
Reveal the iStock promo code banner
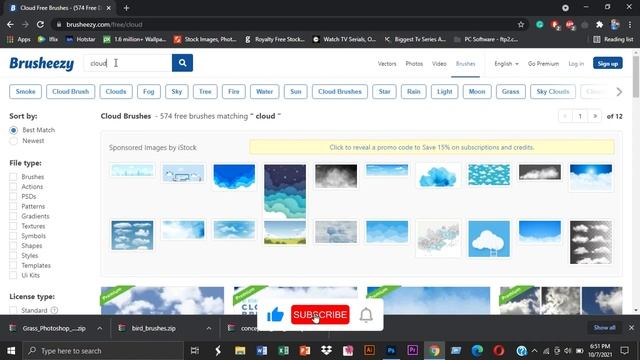[x=431, y=147]
